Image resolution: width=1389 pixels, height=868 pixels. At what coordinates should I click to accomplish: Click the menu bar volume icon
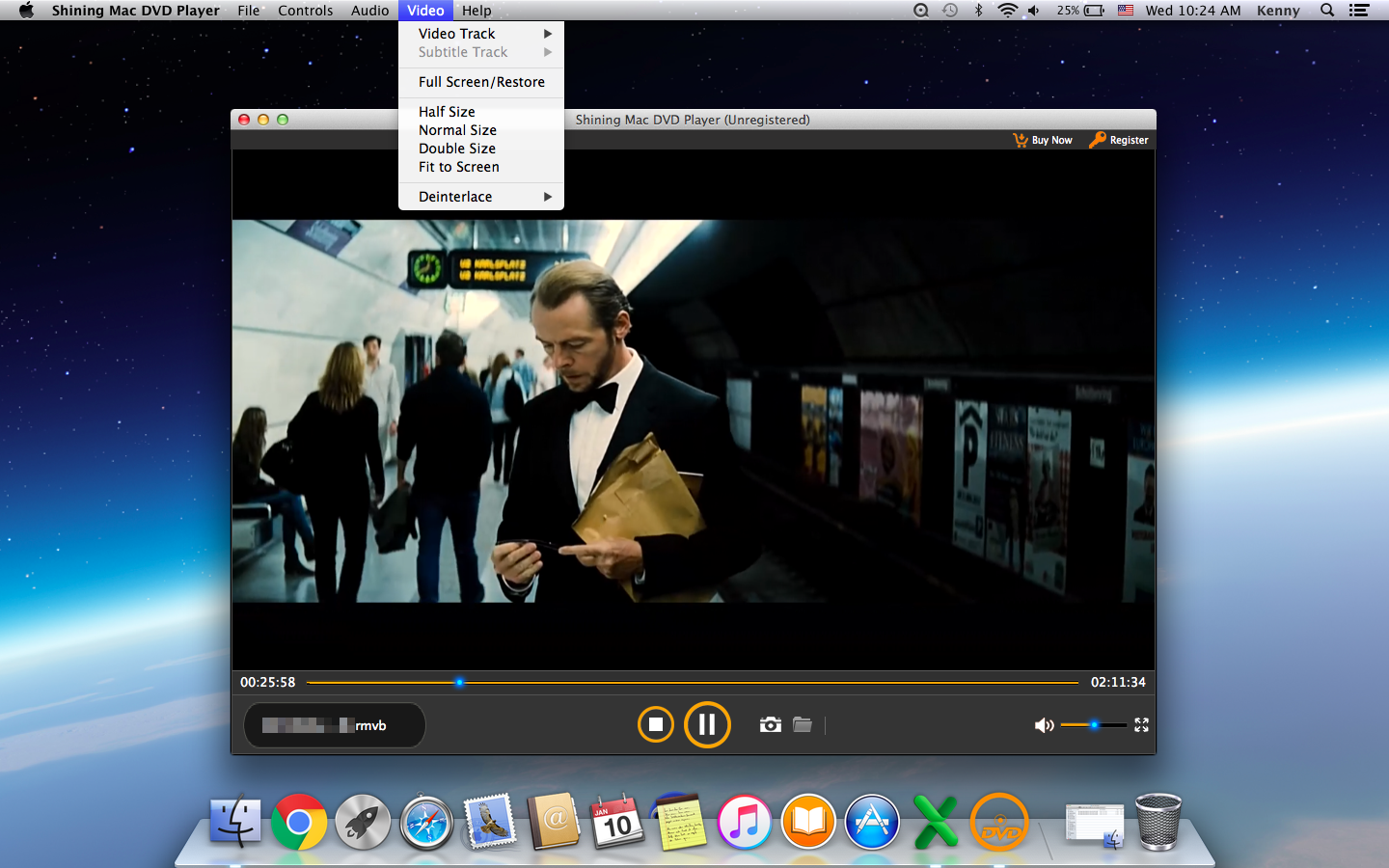coord(1034,11)
